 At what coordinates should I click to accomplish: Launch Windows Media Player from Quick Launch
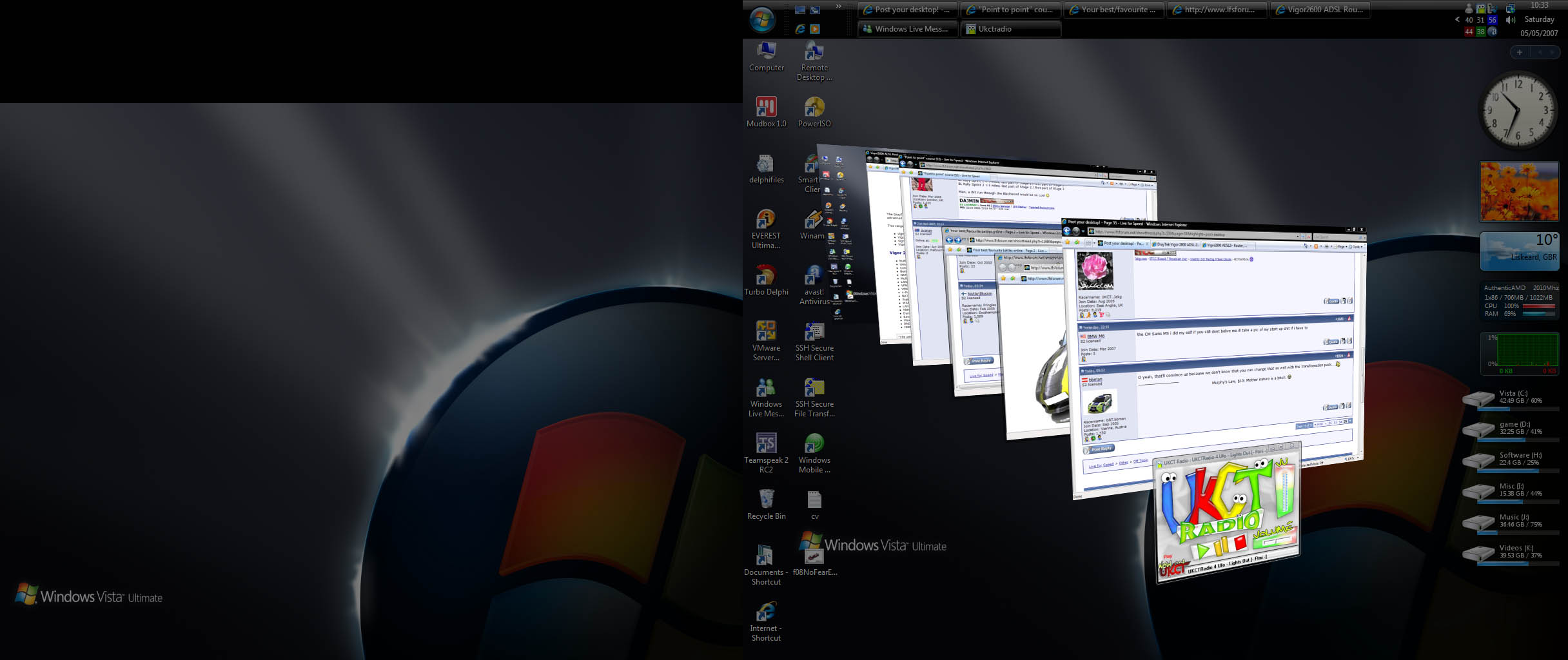click(x=815, y=29)
